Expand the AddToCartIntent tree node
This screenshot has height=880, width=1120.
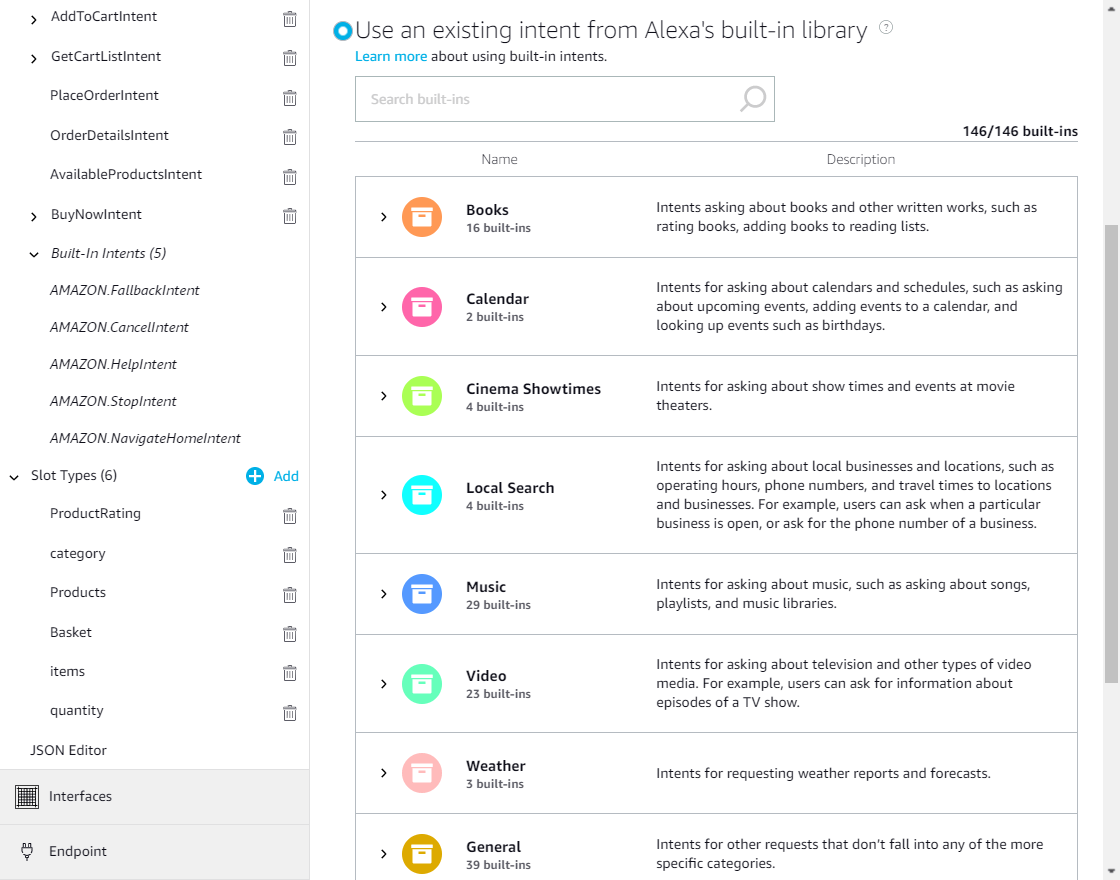point(34,20)
